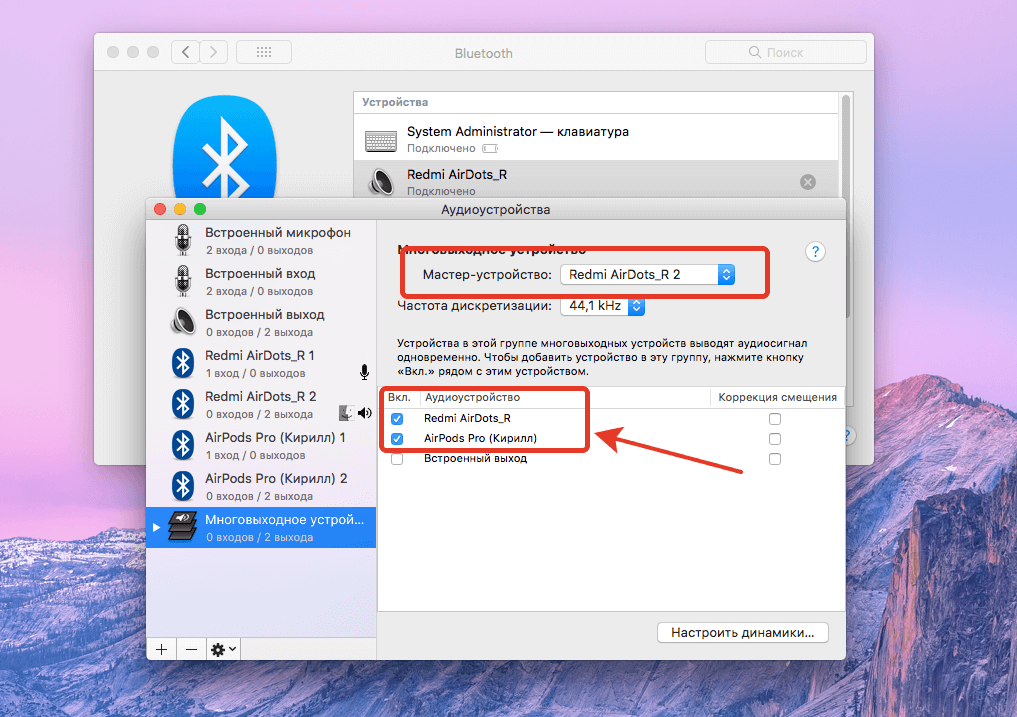Viewport: 1017px width, 717px height.
Task: Enable Встроенный выход checkbox
Action: click(x=397, y=459)
